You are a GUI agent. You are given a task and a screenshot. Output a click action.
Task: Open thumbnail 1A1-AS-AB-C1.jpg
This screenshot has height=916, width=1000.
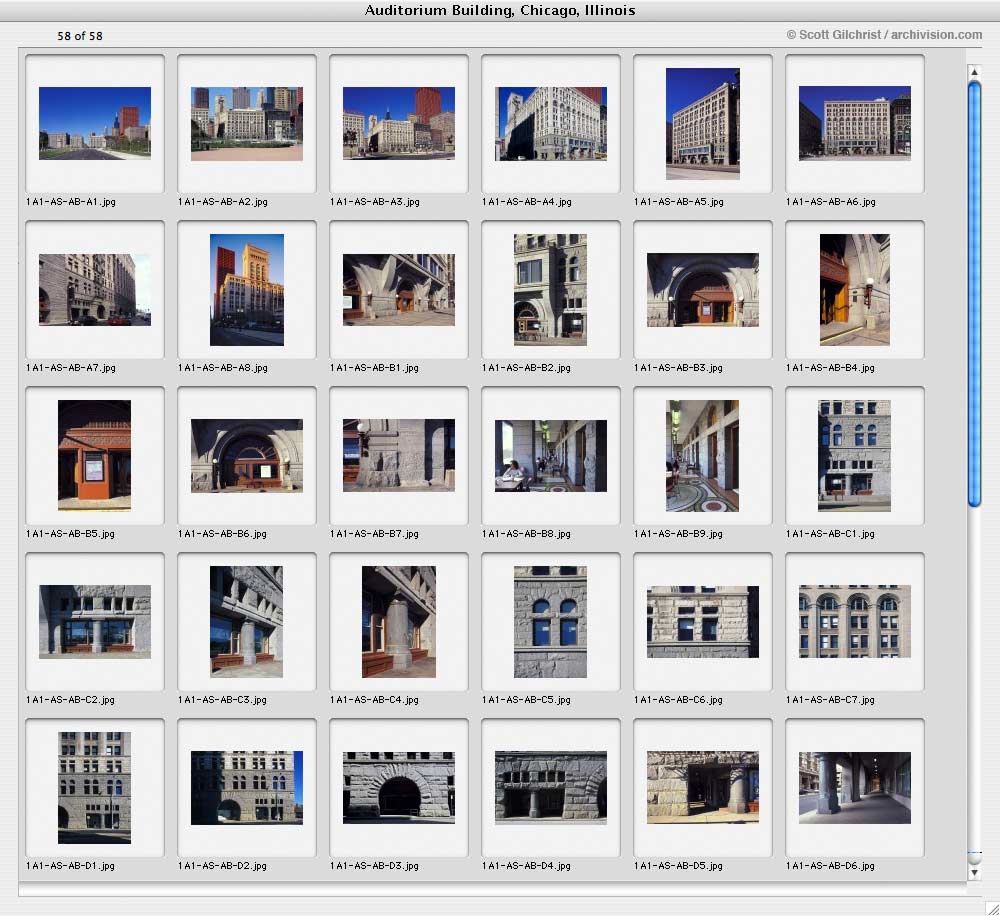(855, 455)
